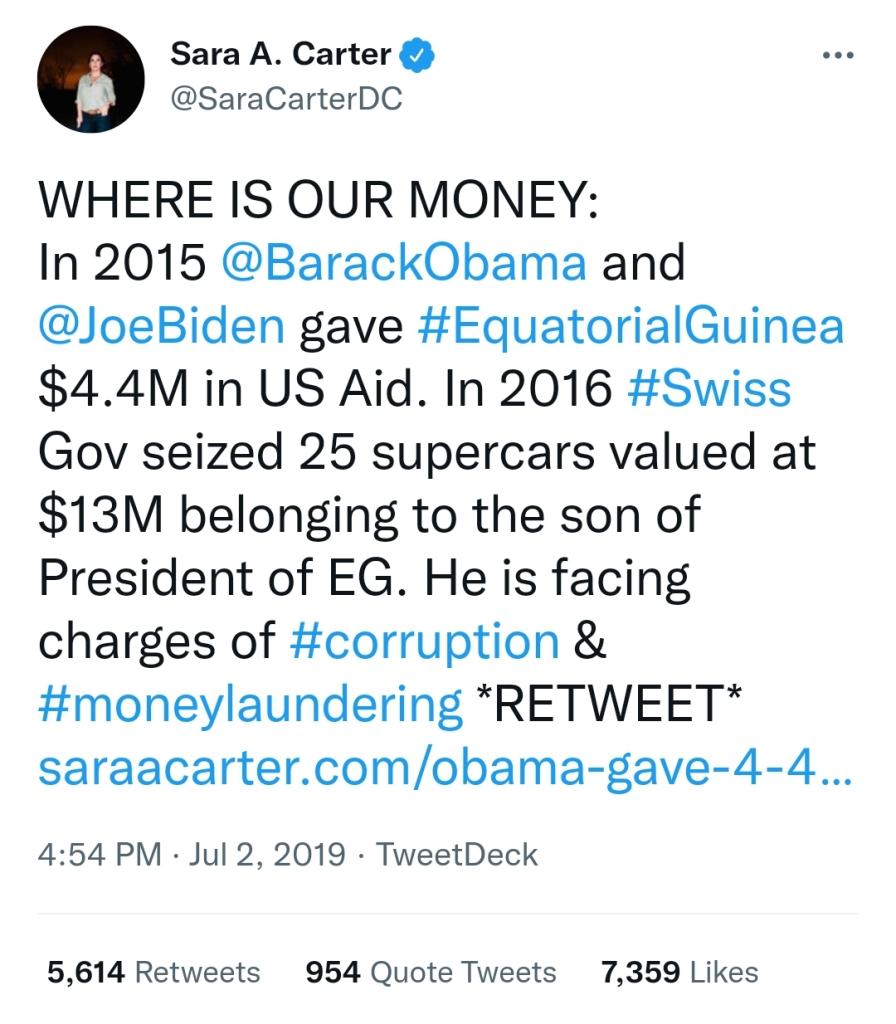Click the WHERE IS OUR MONEY text
Viewport: 896px width, 1024px height.
tap(318, 201)
